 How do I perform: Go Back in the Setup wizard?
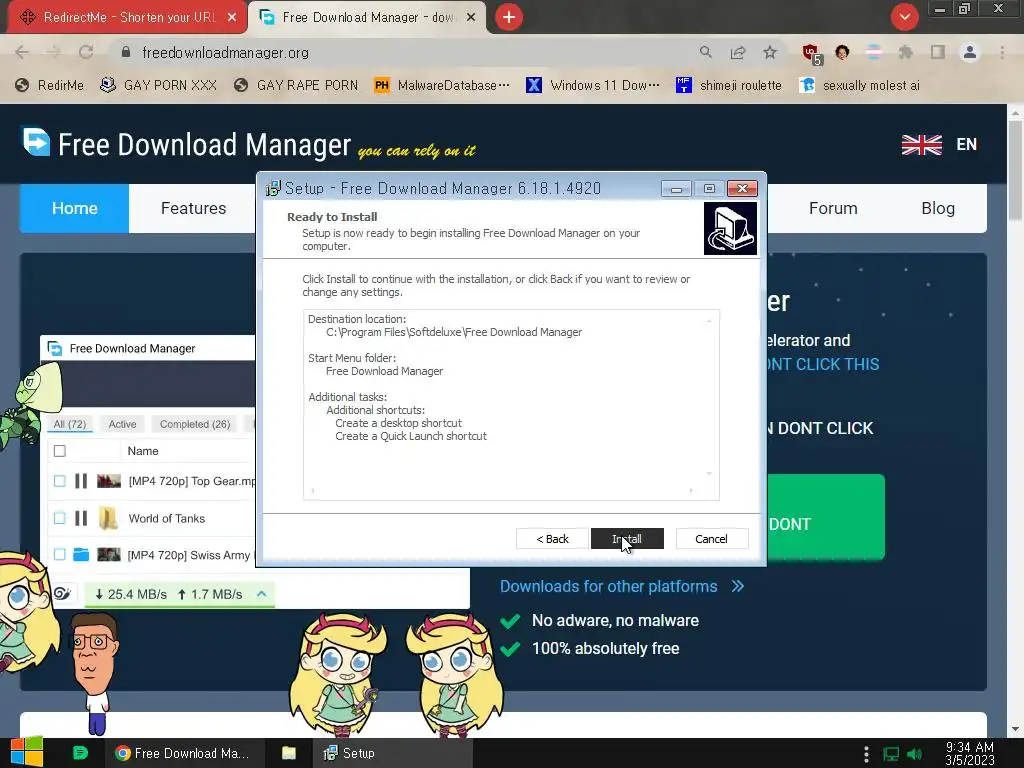click(x=552, y=539)
